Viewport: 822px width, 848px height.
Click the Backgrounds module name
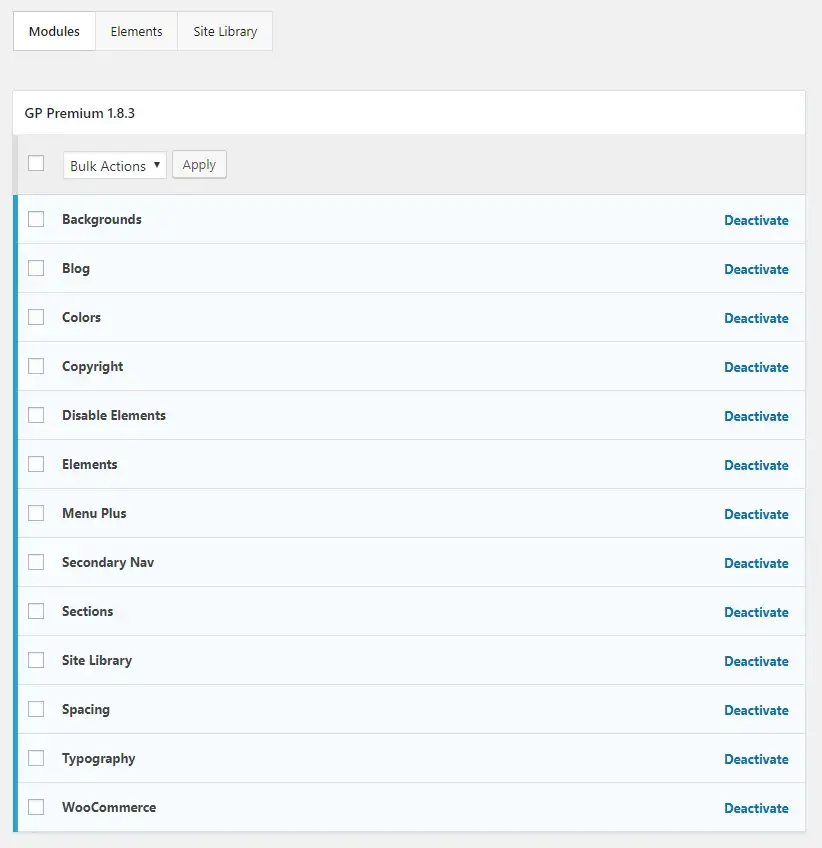pos(102,220)
